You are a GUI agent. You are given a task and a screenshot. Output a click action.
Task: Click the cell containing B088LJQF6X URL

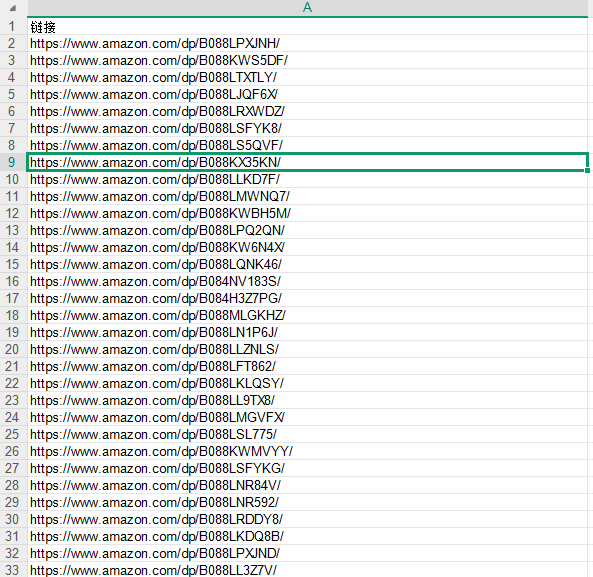[307, 95]
